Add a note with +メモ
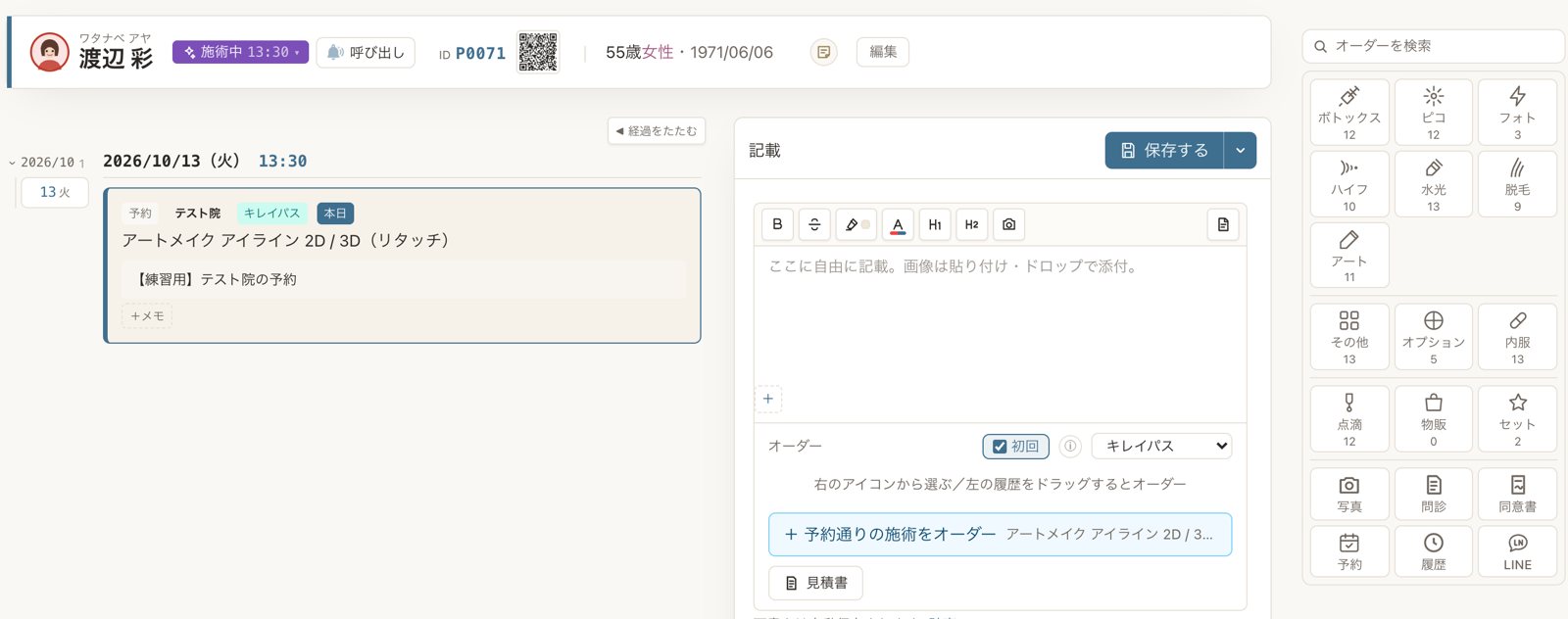 (147, 315)
